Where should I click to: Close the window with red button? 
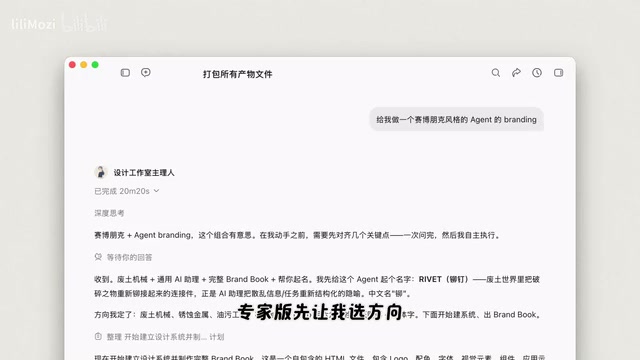tap(72, 64)
